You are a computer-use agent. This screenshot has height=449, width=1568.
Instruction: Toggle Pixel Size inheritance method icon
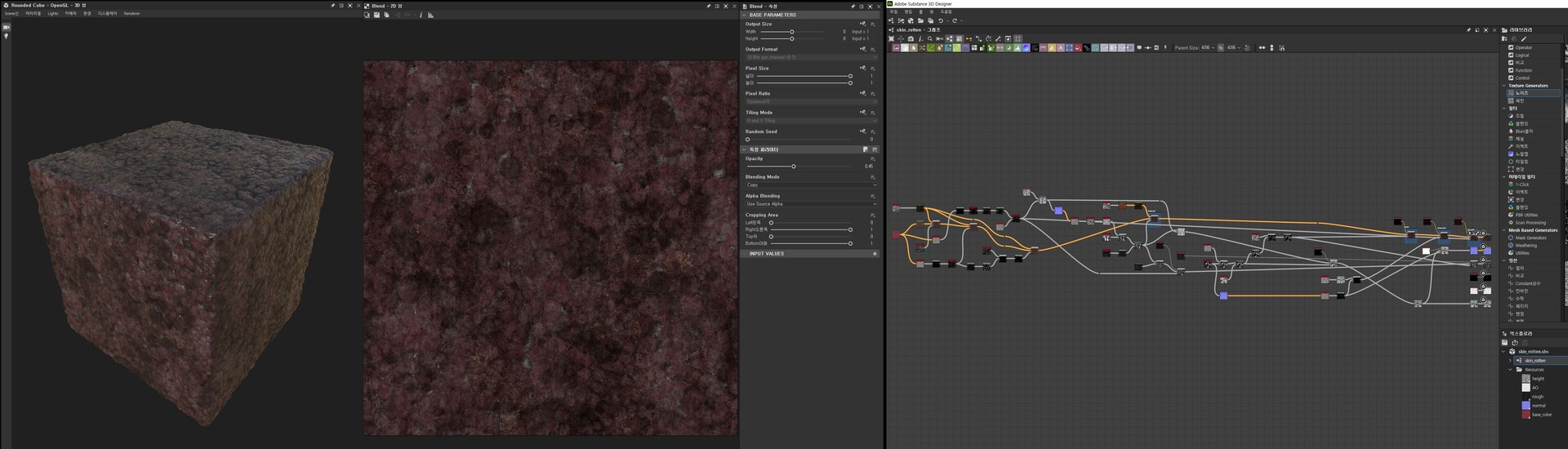[x=862, y=69]
